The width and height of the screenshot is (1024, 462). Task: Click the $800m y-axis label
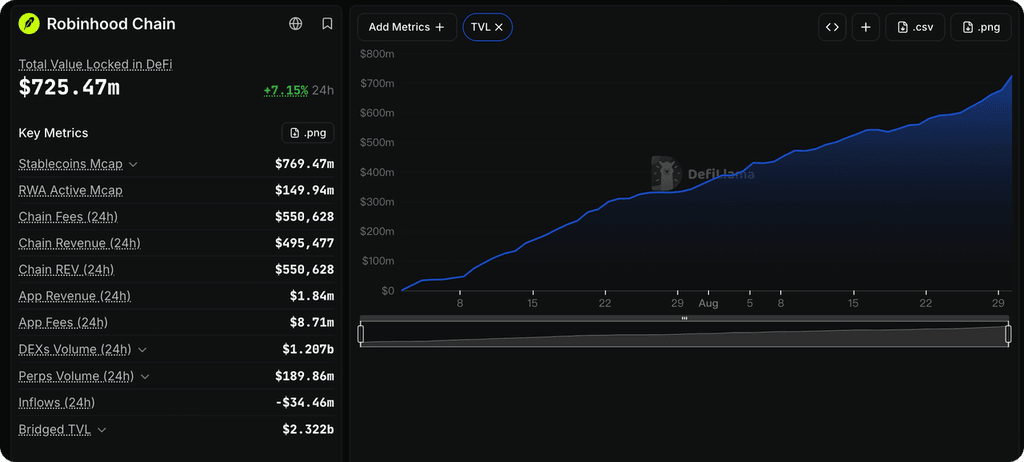coord(377,54)
